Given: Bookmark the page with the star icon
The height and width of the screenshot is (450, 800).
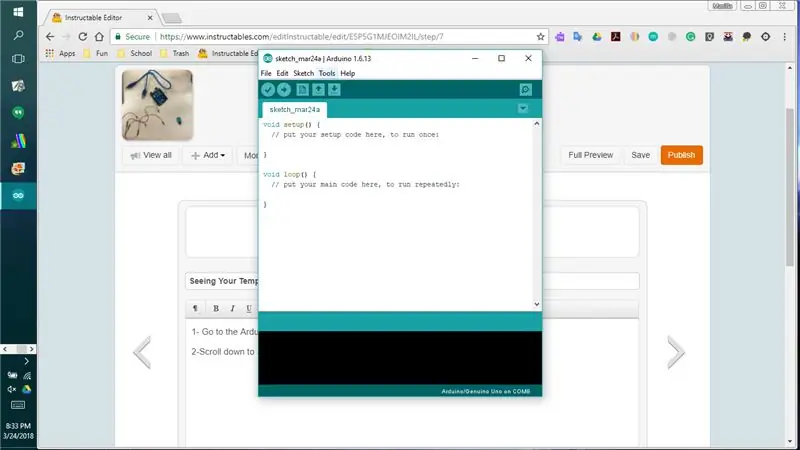Looking at the screenshot, I should point(540,37).
